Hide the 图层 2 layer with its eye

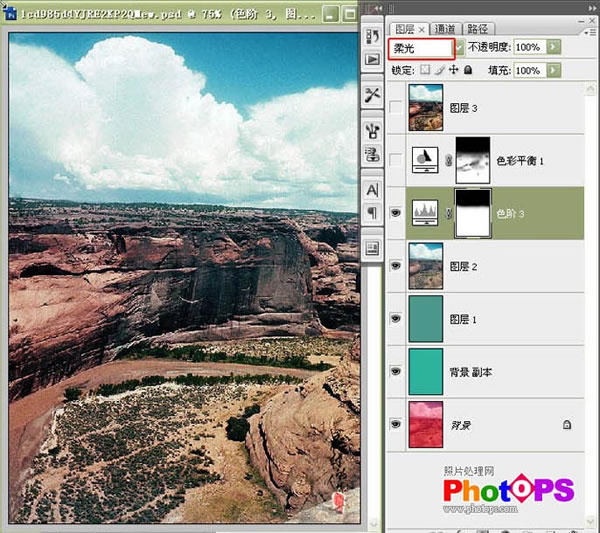pyautogui.click(x=396, y=265)
